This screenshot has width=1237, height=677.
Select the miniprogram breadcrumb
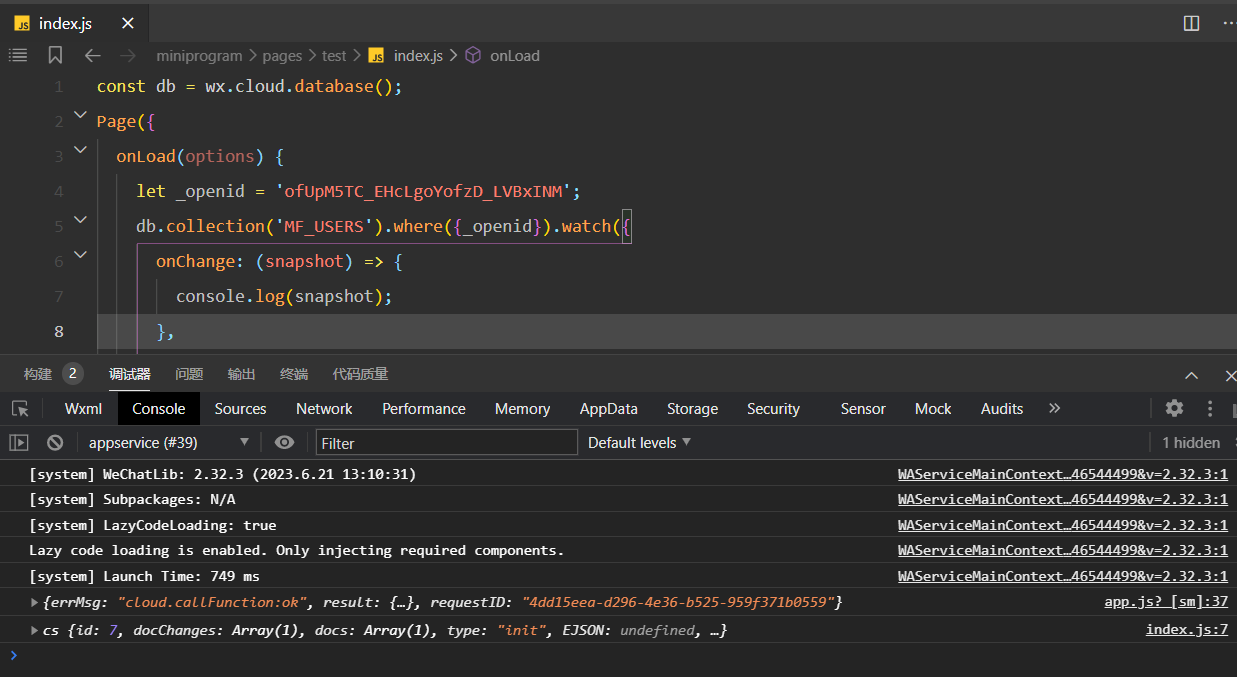click(x=199, y=56)
